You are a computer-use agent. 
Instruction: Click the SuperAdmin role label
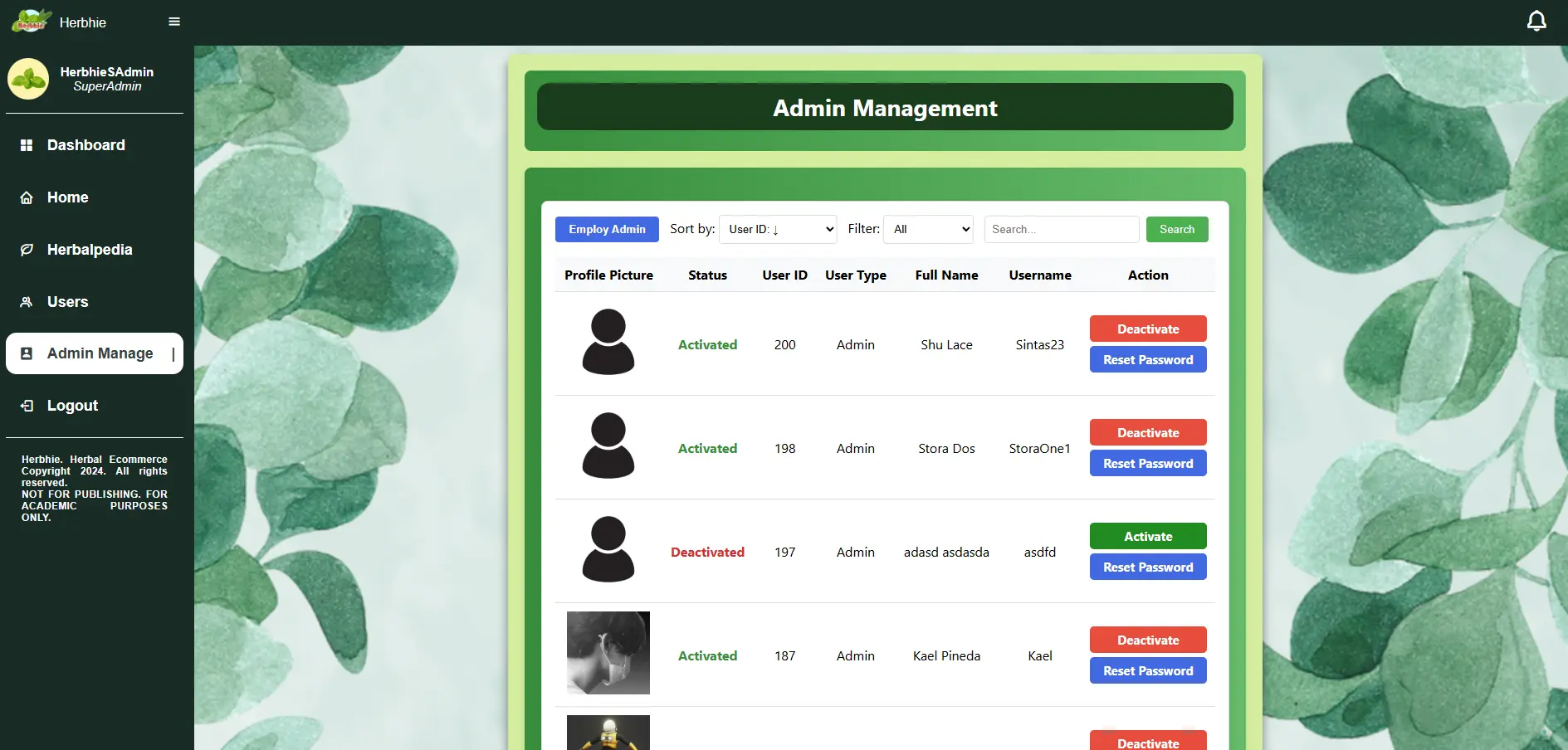pyautogui.click(x=107, y=86)
